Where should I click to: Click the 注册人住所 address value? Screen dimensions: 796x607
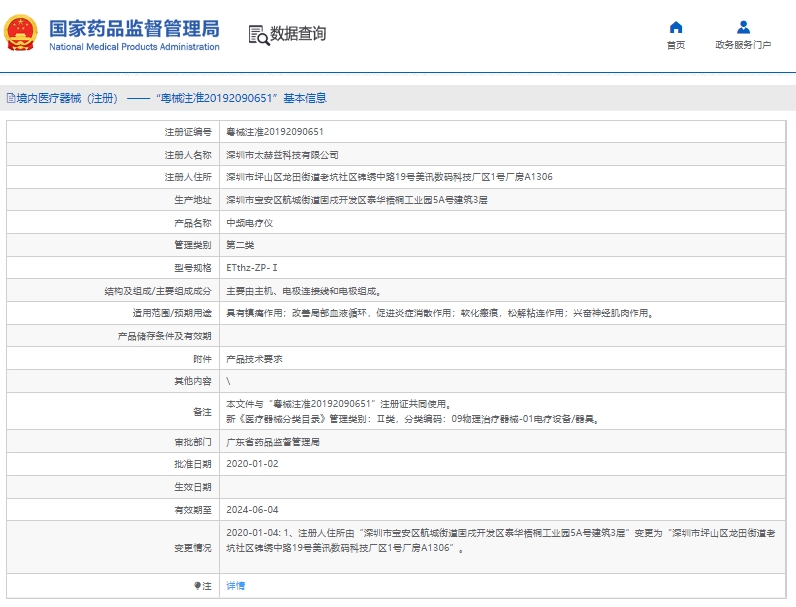point(389,177)
